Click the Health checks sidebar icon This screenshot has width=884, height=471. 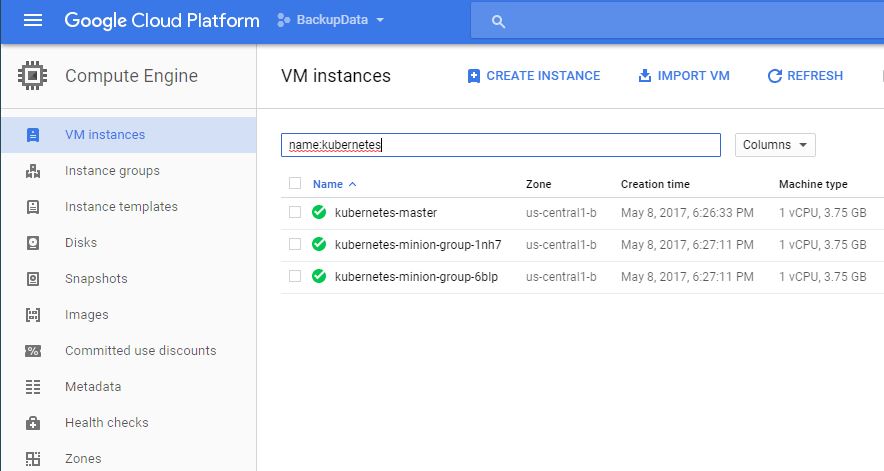(x=33, y=423)
